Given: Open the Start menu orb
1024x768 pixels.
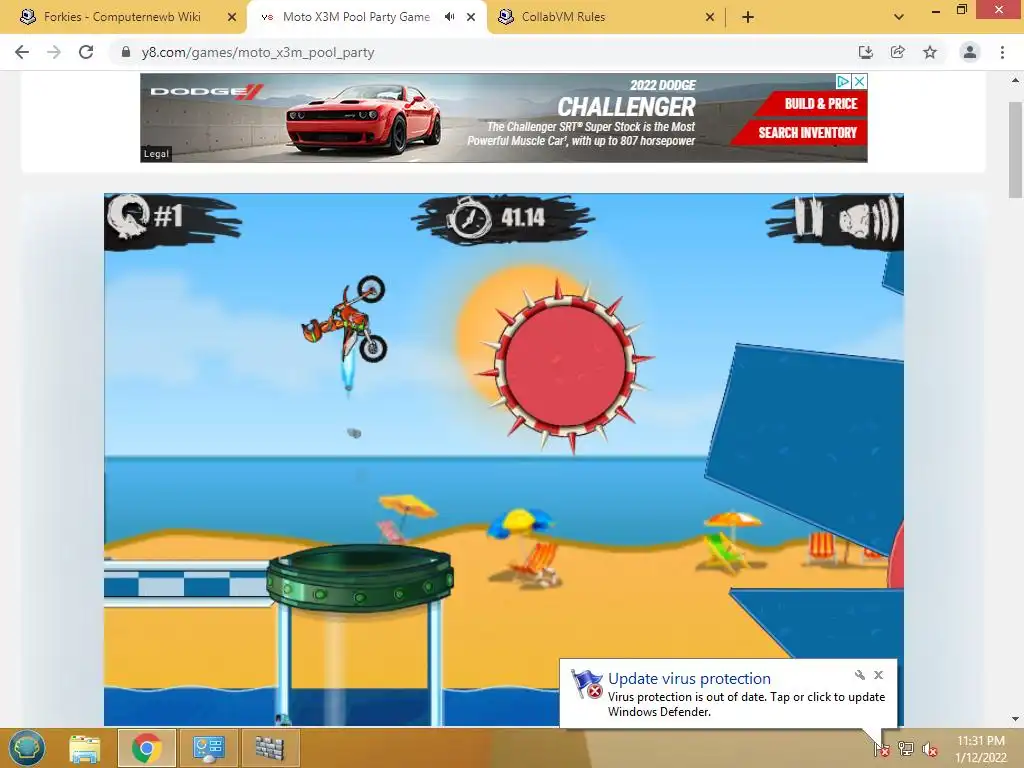Looking at the screenshot, I should click(27, 748).
